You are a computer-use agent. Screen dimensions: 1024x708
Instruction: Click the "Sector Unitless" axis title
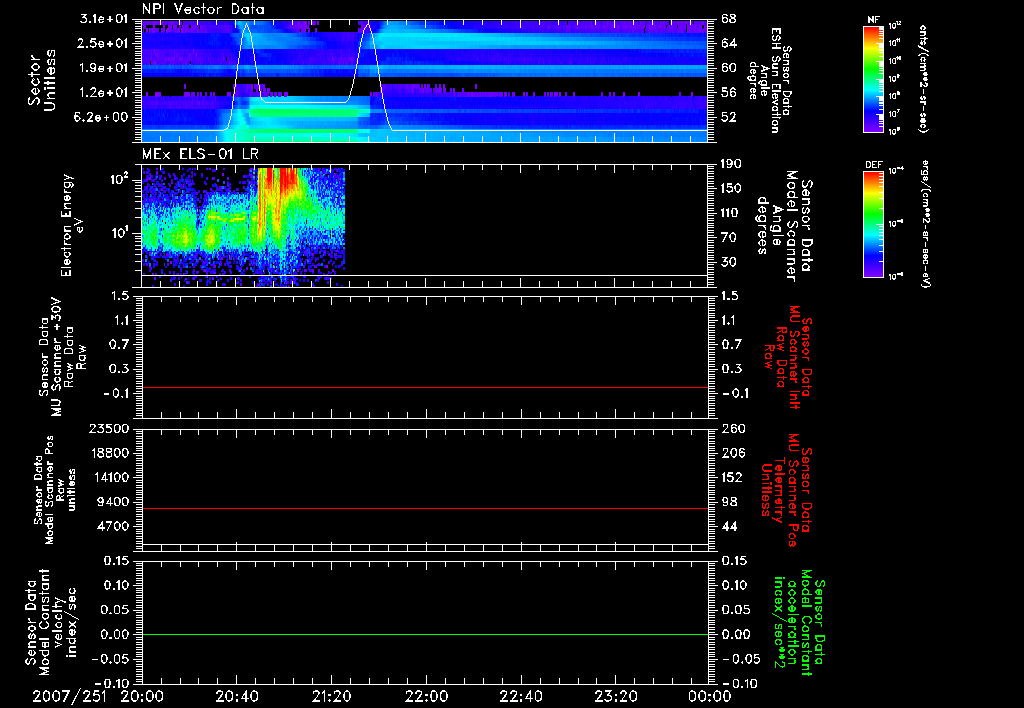(x=42, y=80)
